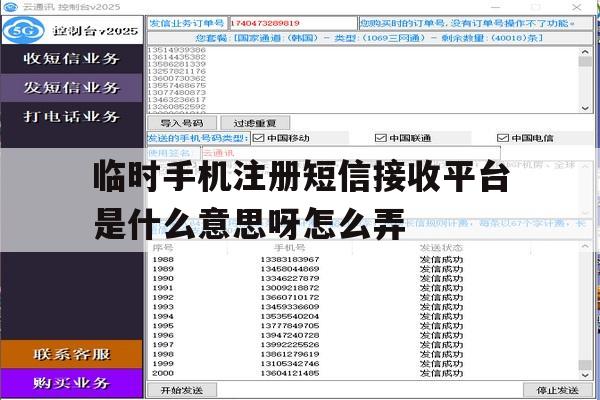600x400 pixels.
Task: Select 发短信业务 in the sidebar
Action: pos(72,88)
